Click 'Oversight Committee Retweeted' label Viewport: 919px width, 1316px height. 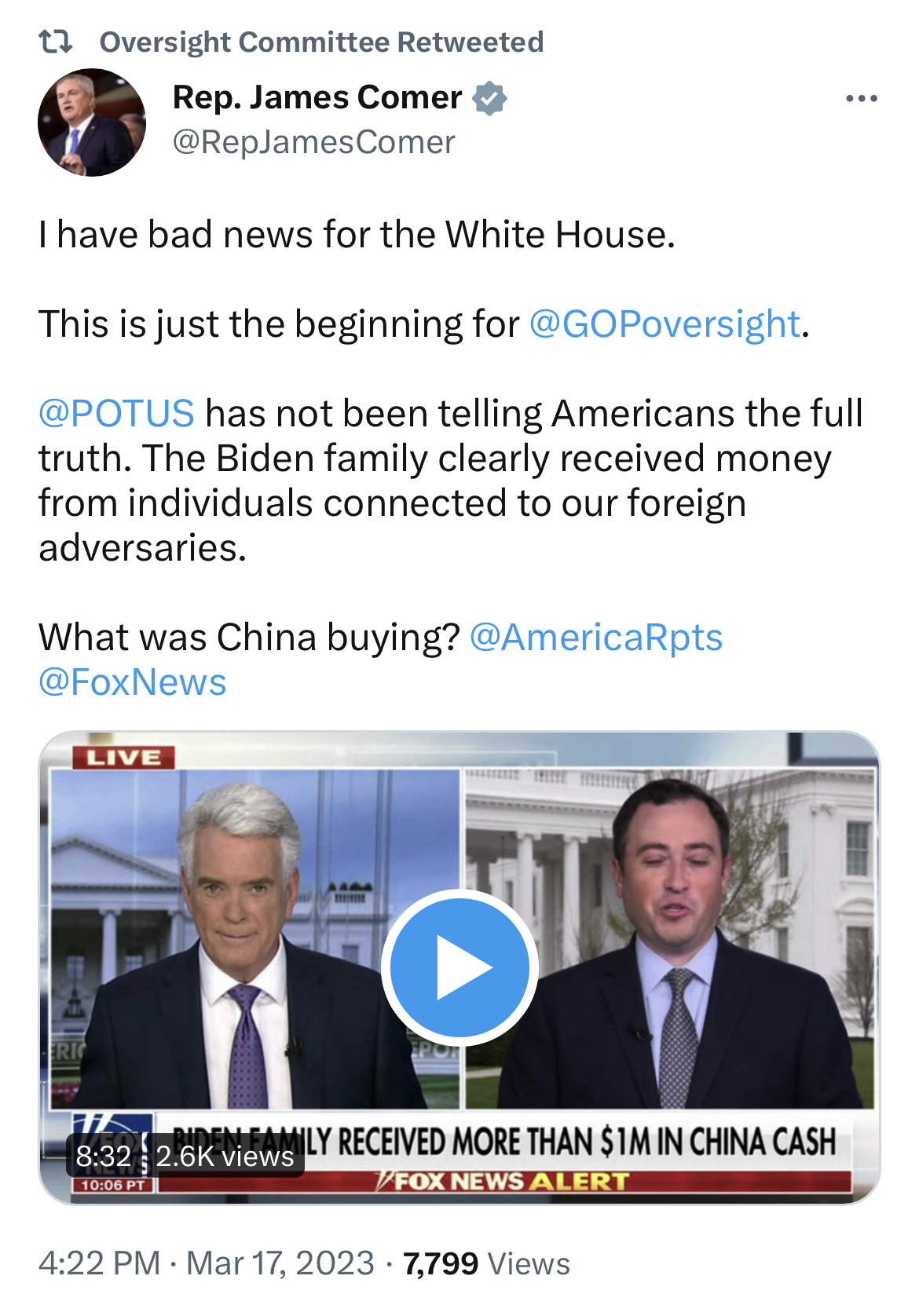[x=321, y=42]
